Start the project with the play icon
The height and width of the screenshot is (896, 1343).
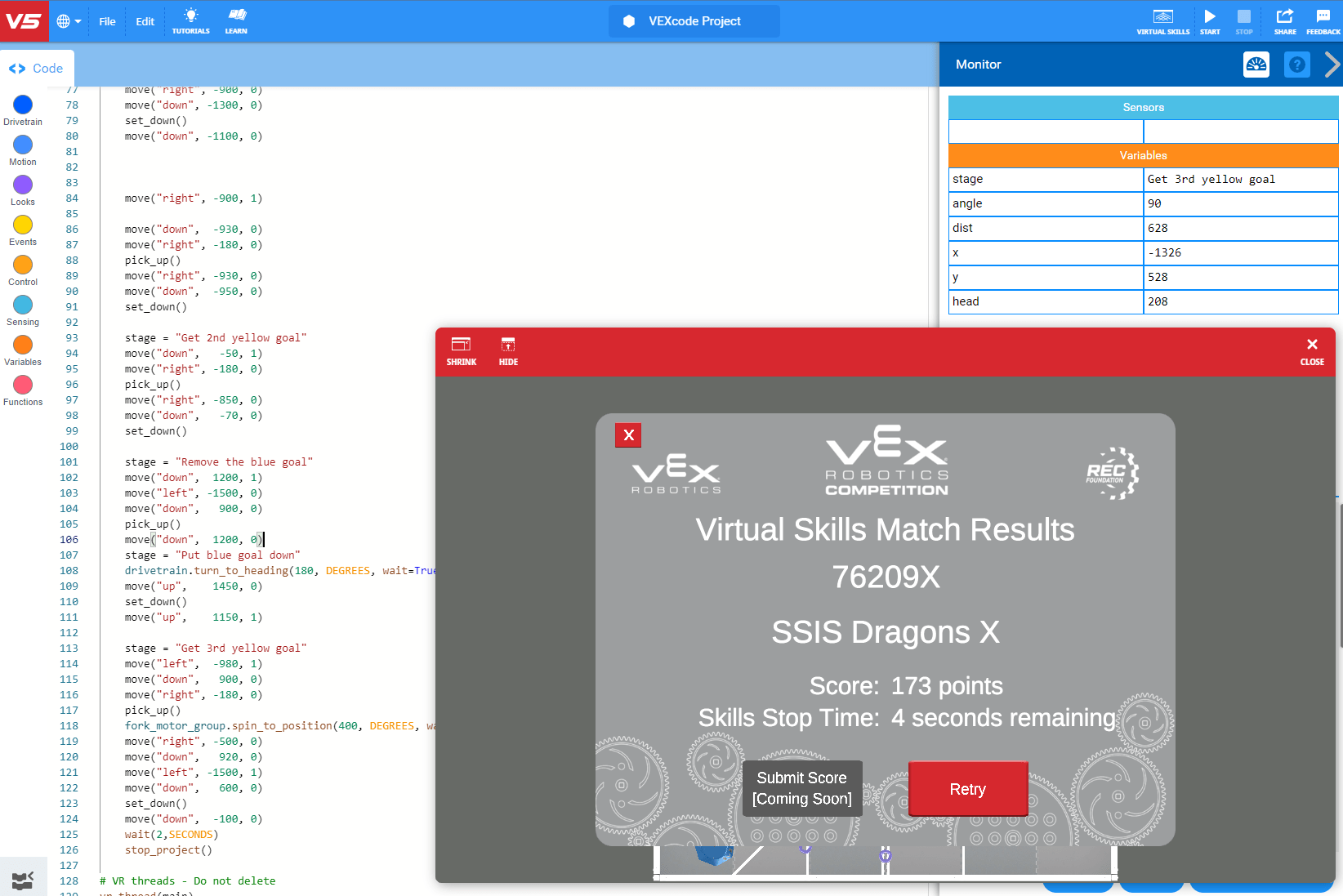1210,21
